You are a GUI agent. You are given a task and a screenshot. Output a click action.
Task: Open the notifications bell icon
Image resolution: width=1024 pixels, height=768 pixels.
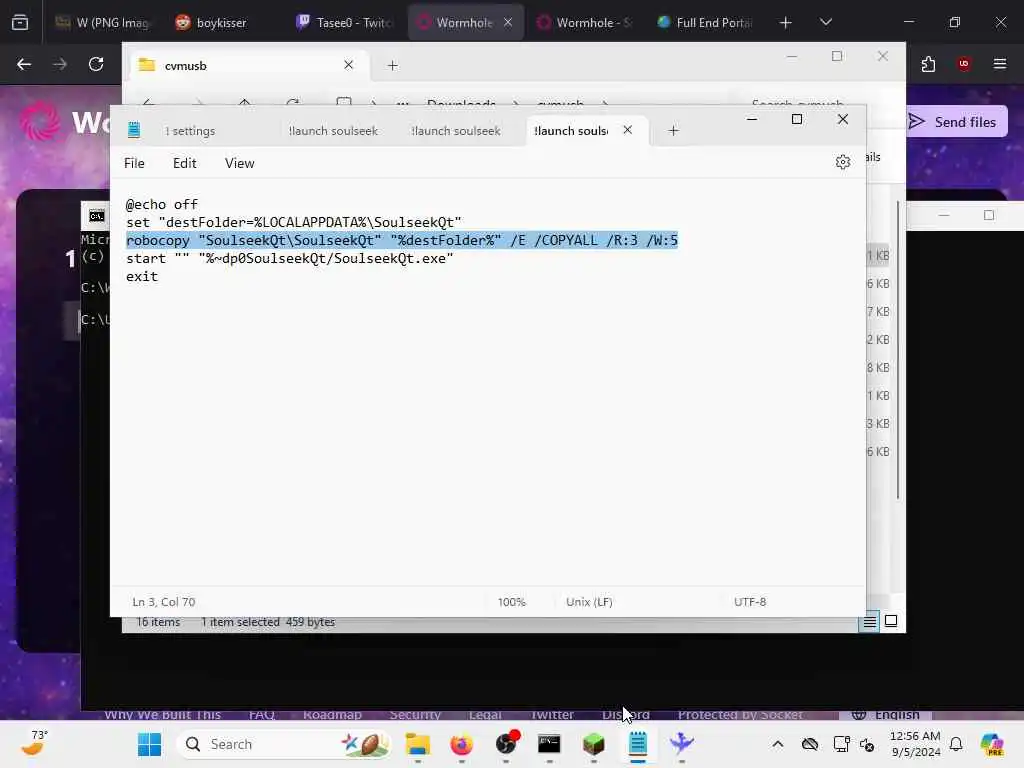(956, 744)
